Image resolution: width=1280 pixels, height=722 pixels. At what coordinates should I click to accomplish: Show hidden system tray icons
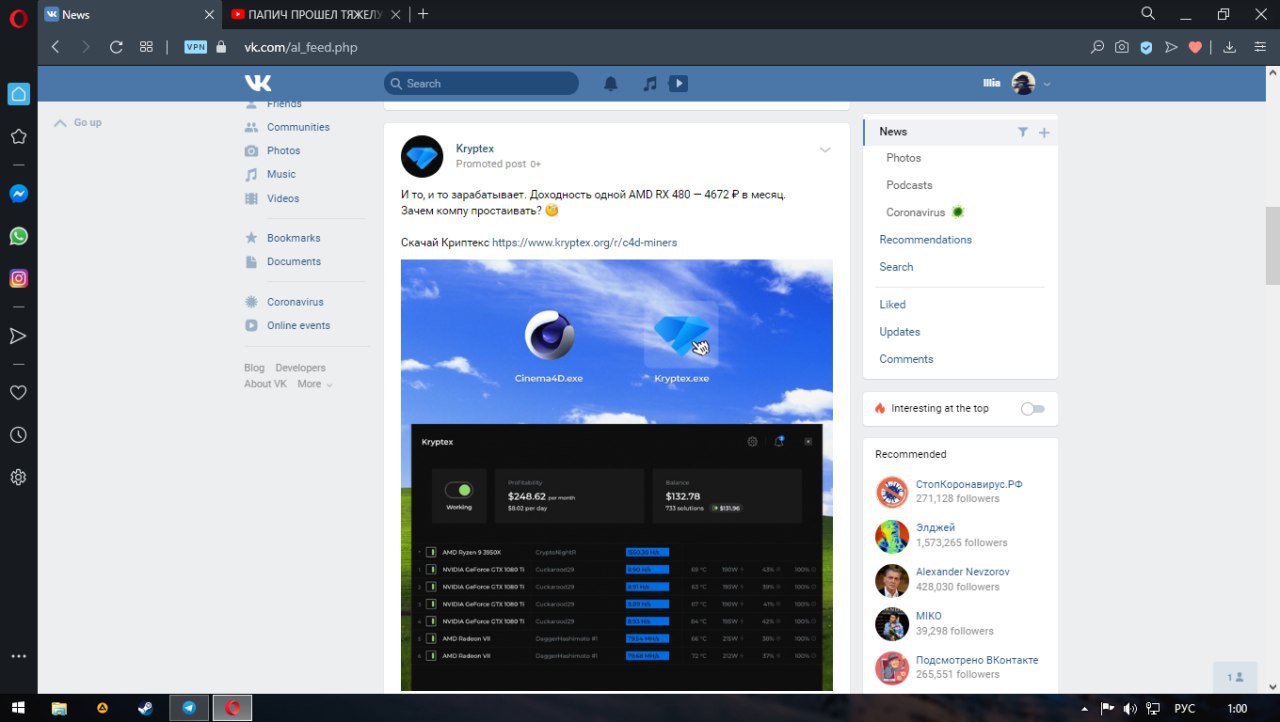coord(1085,708)
